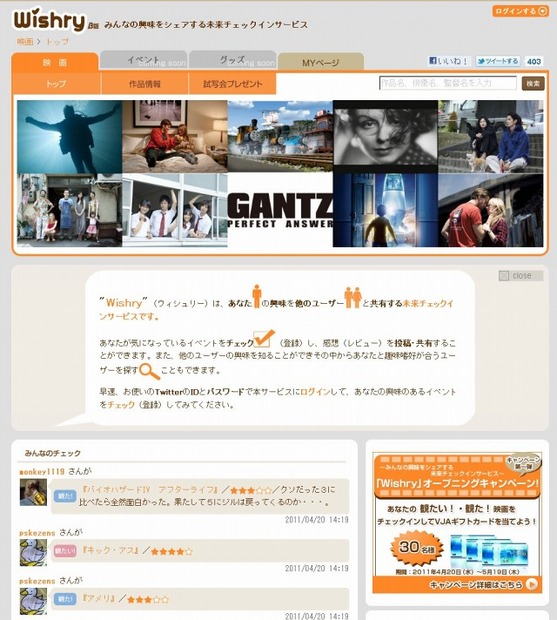This screenshot has height=620, width=557.
Task: Close the Wishry introduction panel
Action: [521, 276]
